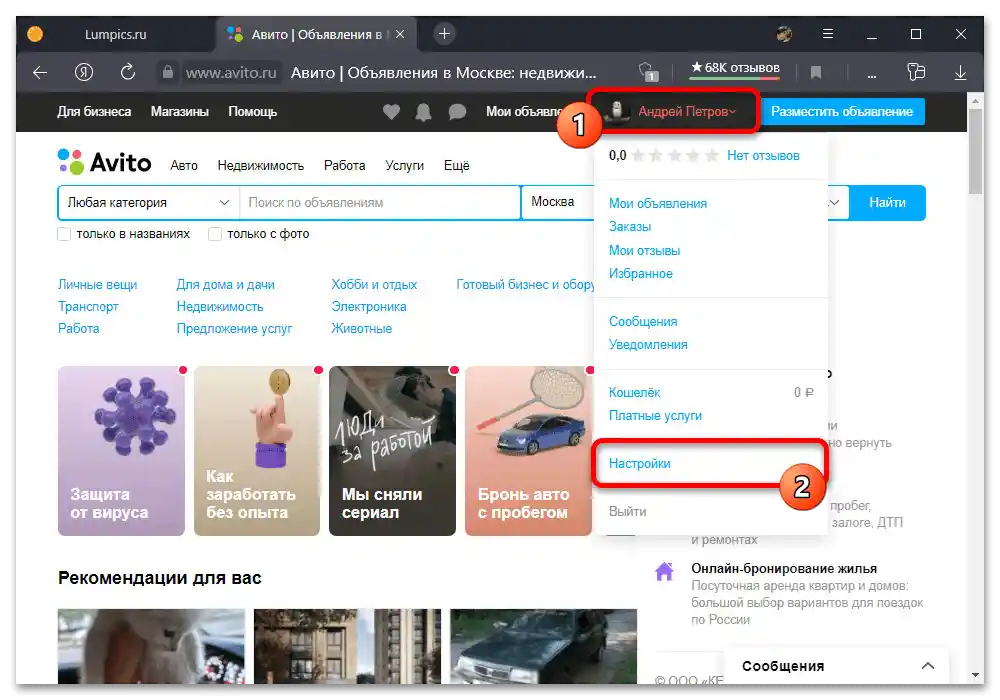Image resolution: width=1000 pixels, height=700 pixels.
Task: Open the browser collections icon
Action: [x=916, y=72]
